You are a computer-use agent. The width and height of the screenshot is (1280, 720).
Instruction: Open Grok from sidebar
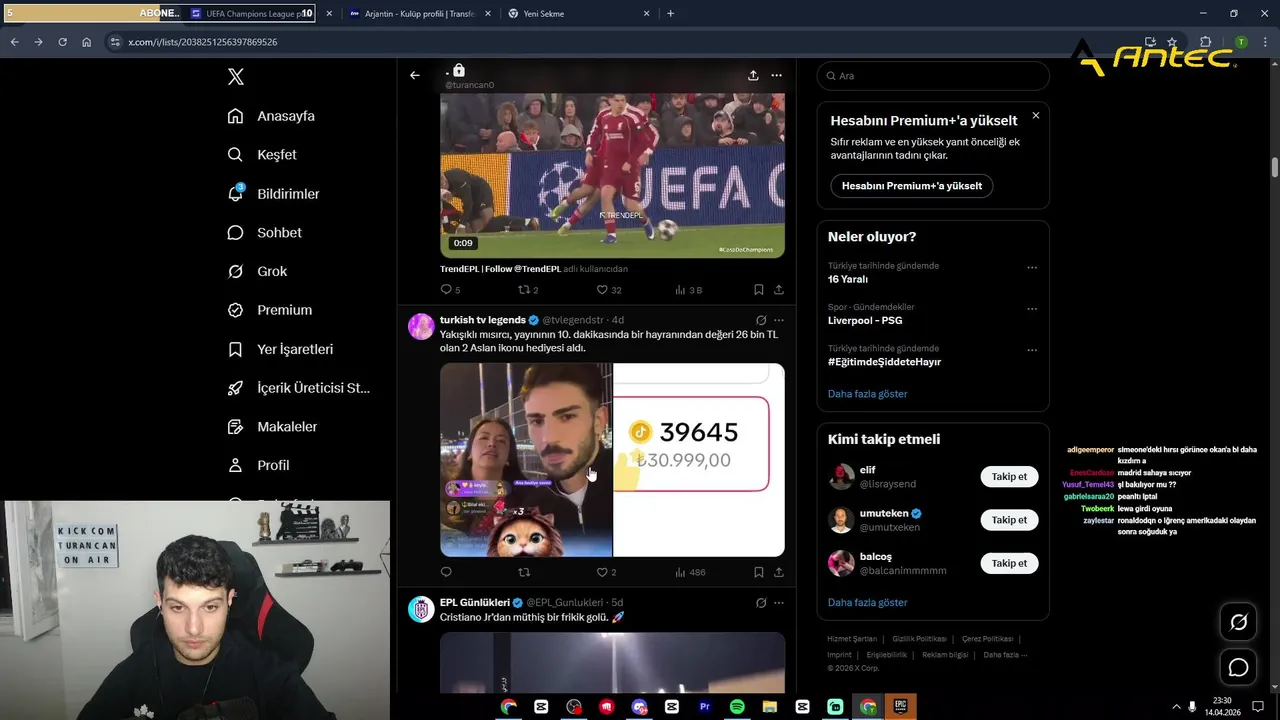coord(257,271)
